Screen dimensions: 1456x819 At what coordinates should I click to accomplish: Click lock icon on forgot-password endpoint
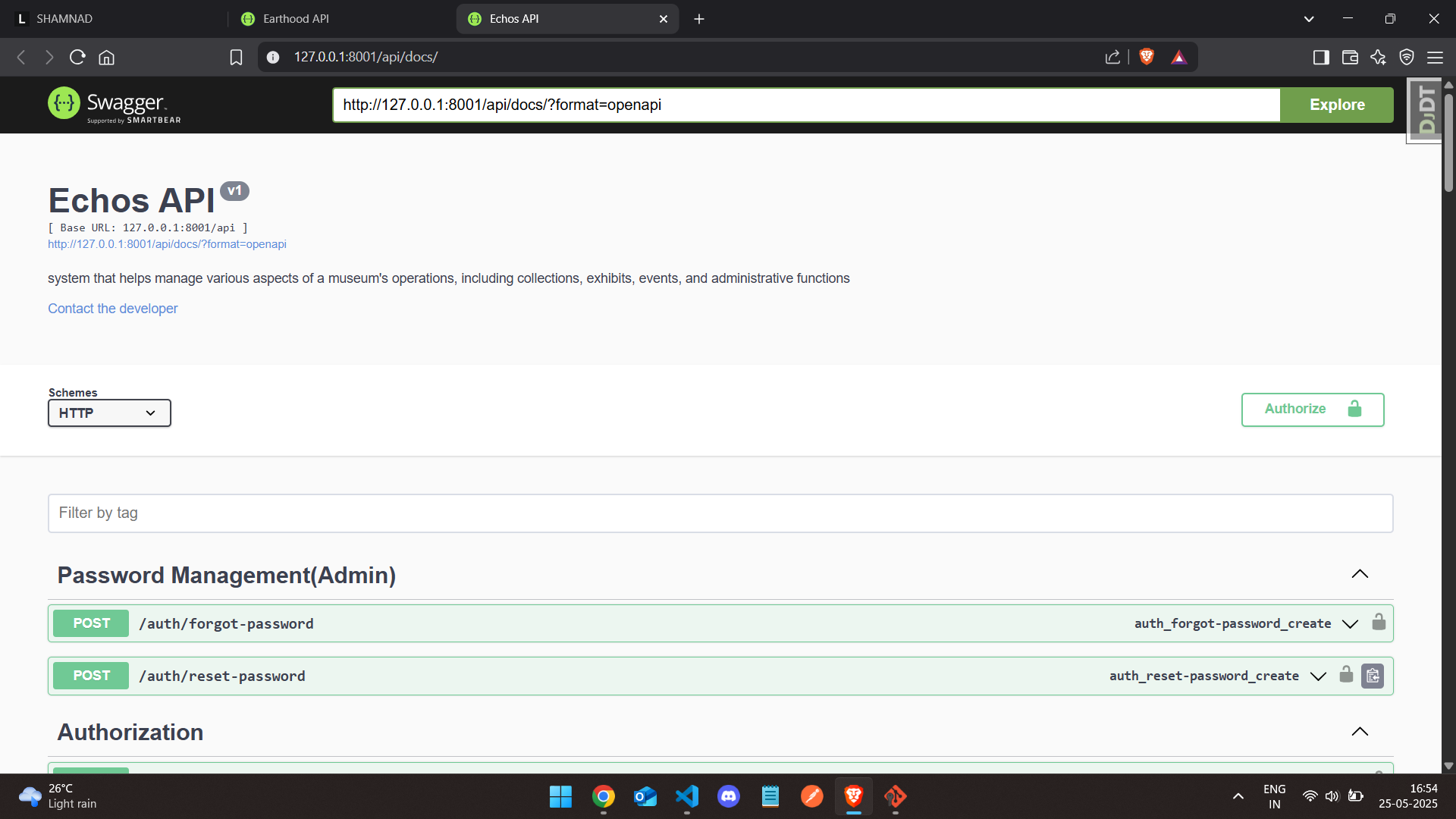(1379, 623)
